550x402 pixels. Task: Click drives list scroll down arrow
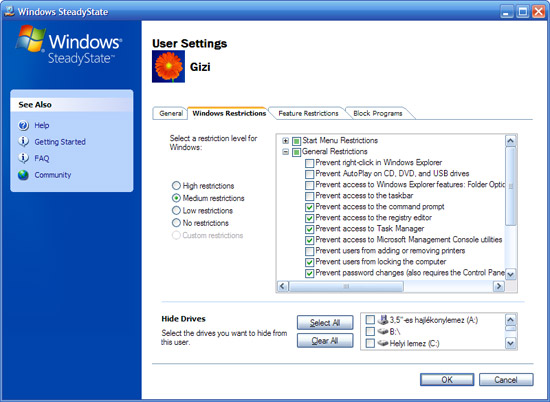(x=510, y=343)
